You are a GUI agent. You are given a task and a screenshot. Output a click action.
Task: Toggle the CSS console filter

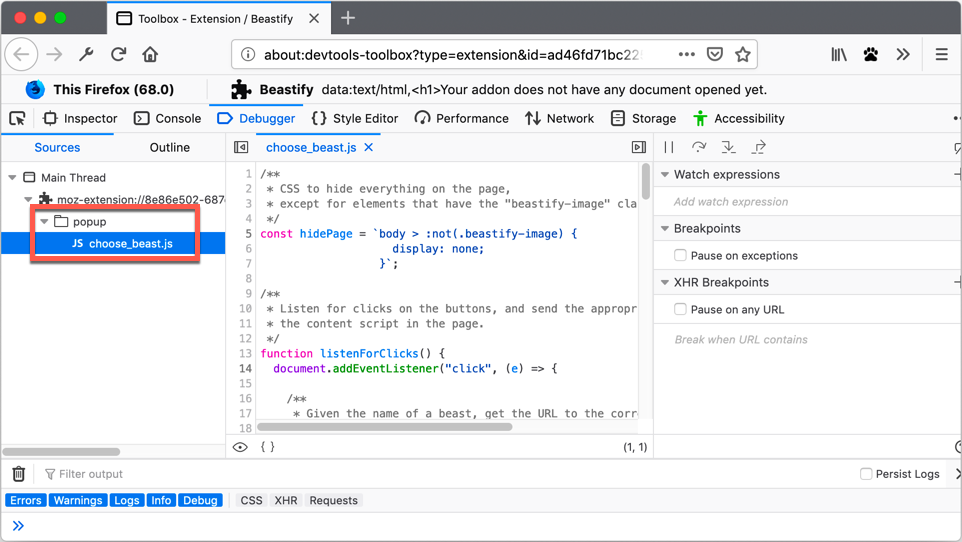[x=252, y=500]
